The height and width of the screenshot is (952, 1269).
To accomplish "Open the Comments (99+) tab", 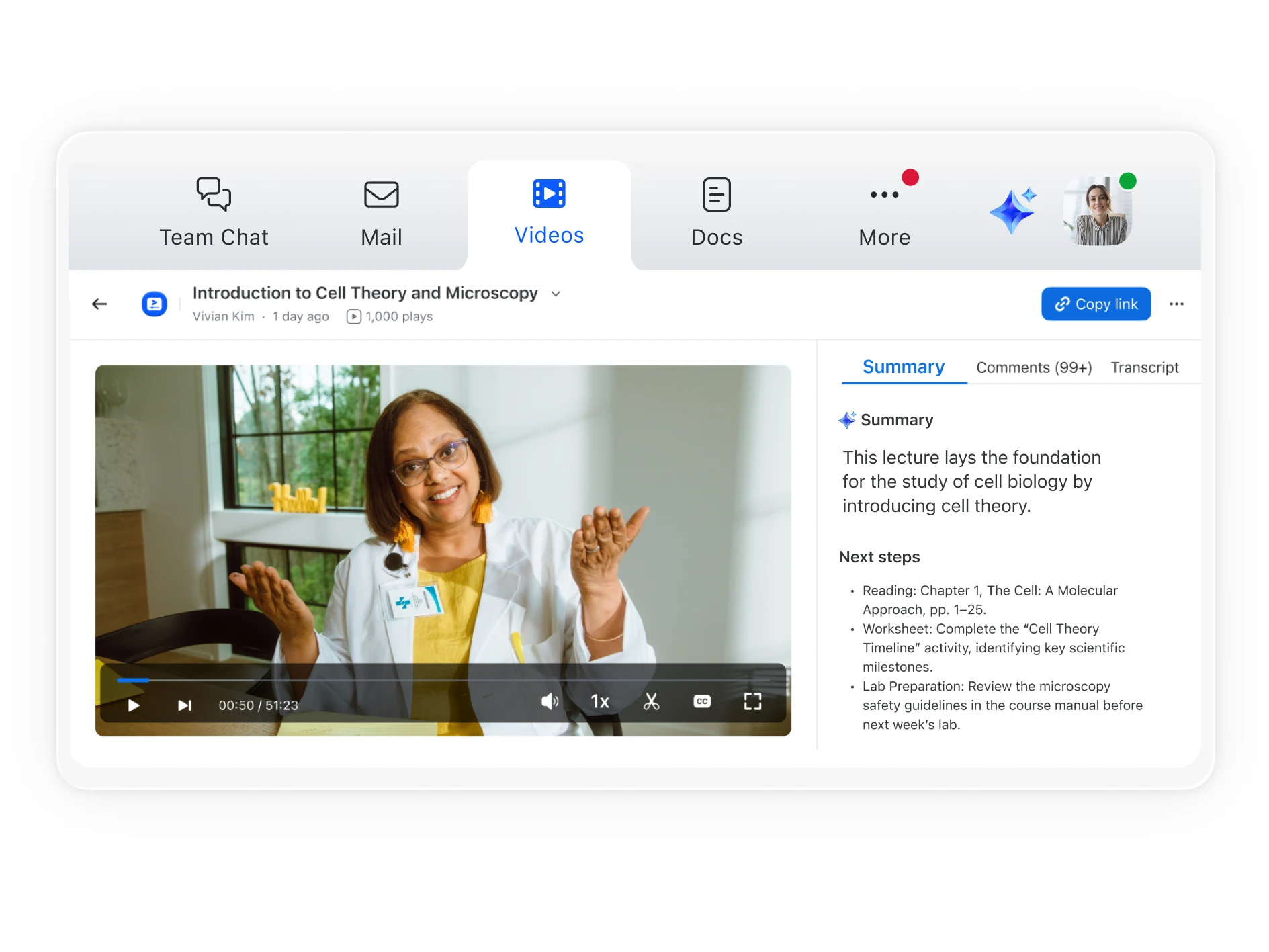I will pyautogui.click(x=1033, y=367).
